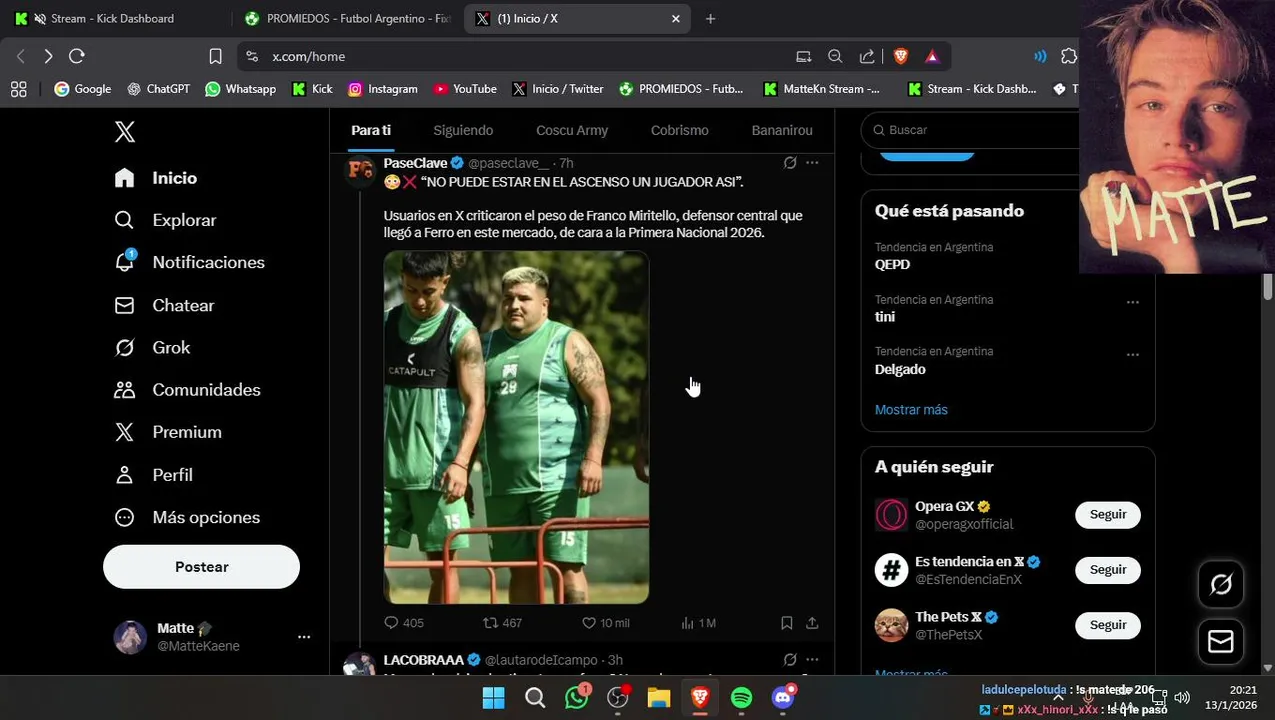Click the X logo in sidebar
Screen dimensions: 1275x720
[x=124, y=132]
